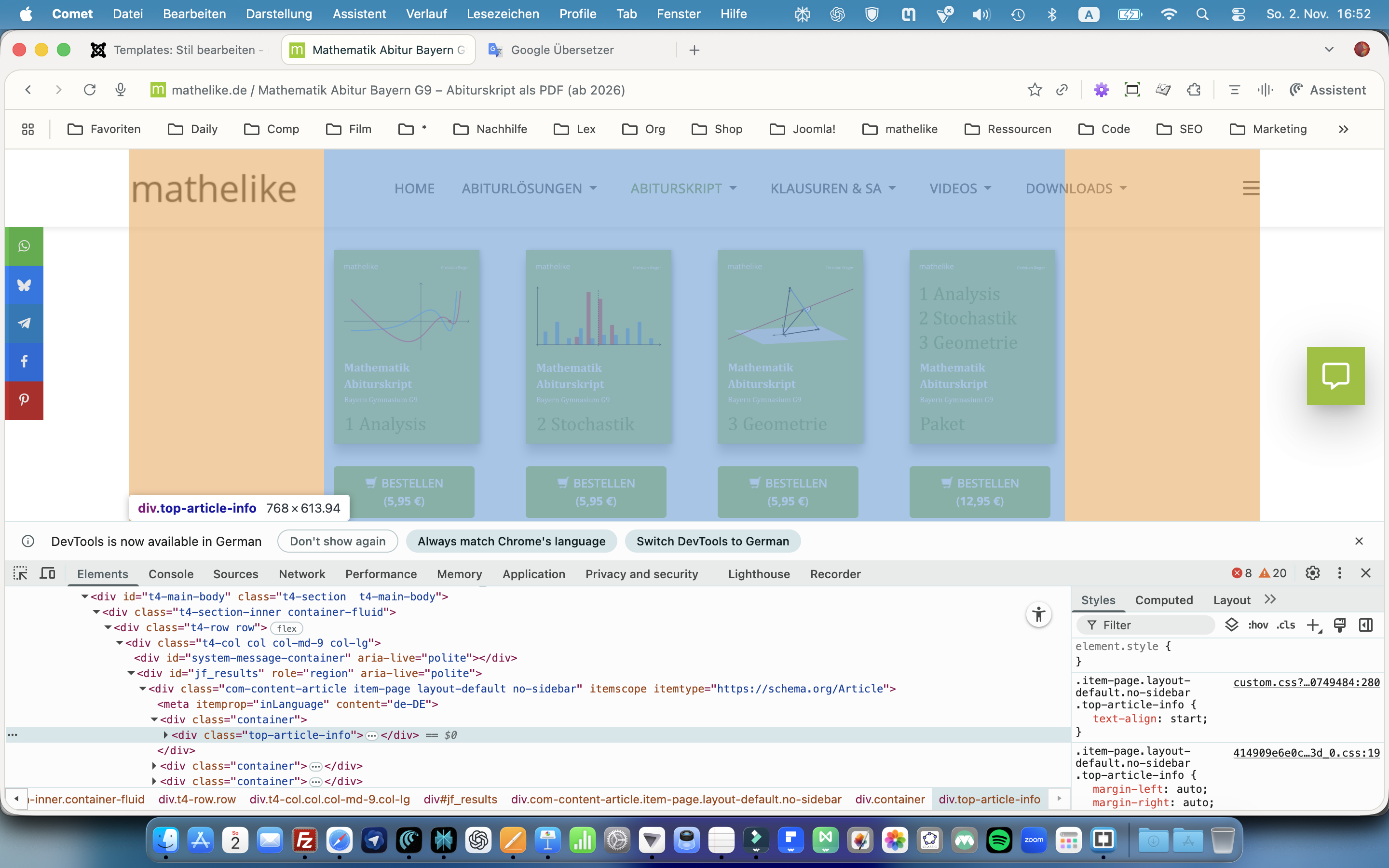Switch to the Console tab
This screenshot has height=868, width=1389.
click(x=170, y=574)
